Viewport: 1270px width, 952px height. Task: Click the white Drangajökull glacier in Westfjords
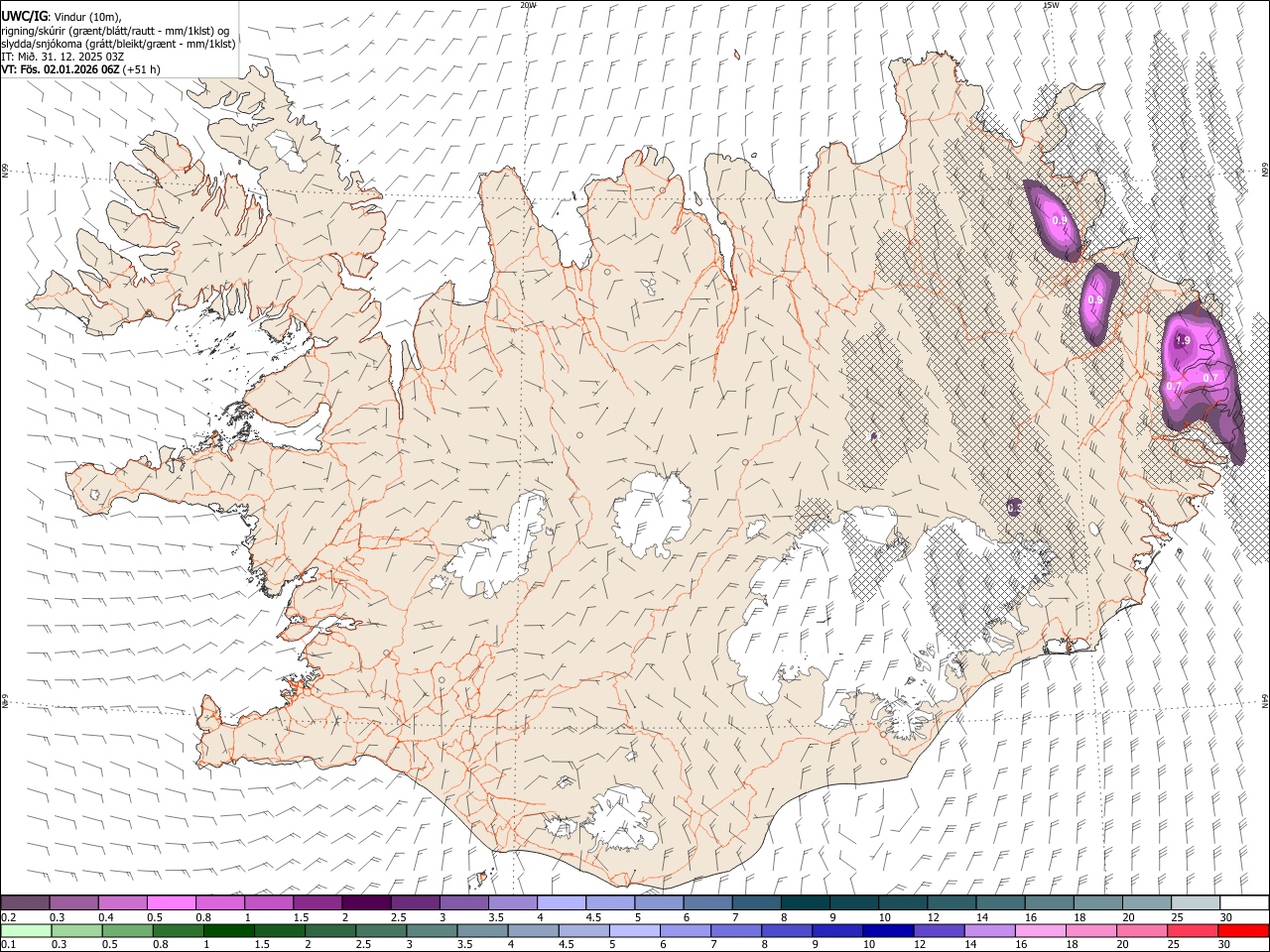(x=289, y=152)
